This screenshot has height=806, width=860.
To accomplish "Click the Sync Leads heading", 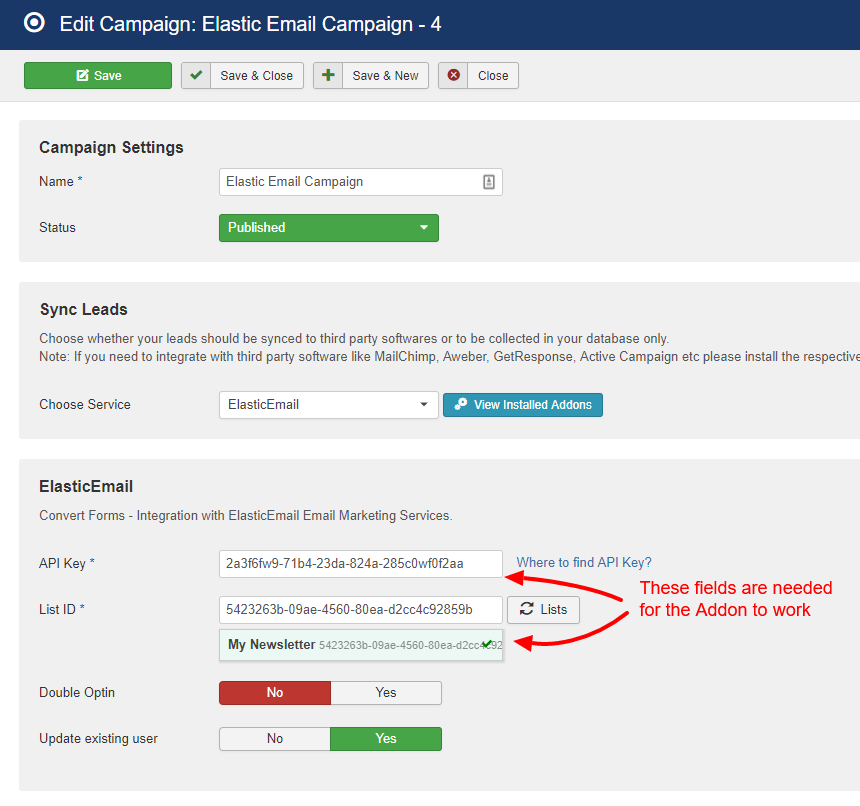I will [x=83, y=309].
